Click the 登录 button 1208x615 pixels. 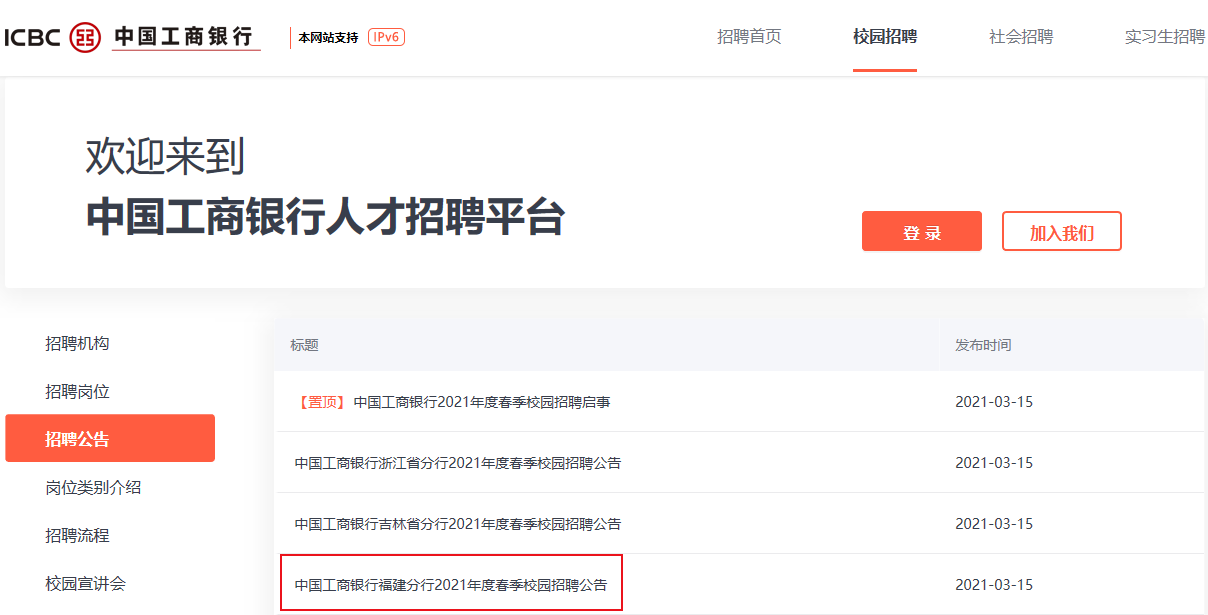point(922,231)
